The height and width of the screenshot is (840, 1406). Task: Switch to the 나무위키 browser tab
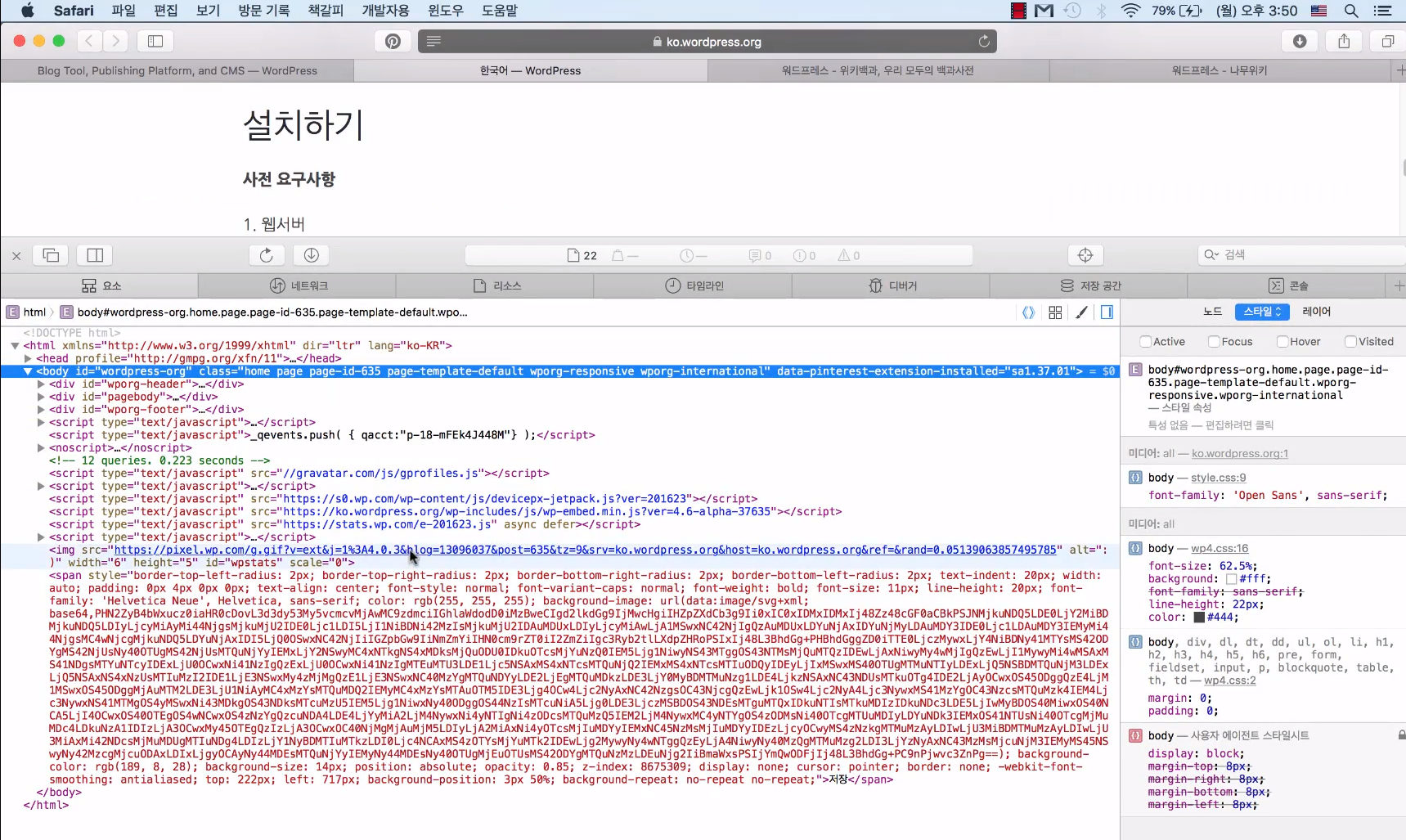coord(1220,70)
